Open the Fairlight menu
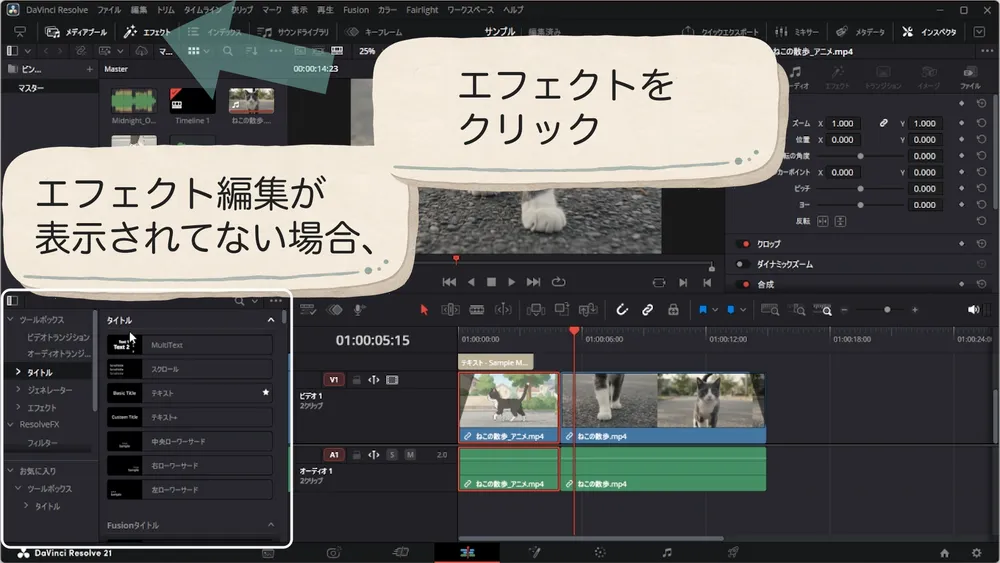Screen dimensions: 1000x563 tap(422, 10)
